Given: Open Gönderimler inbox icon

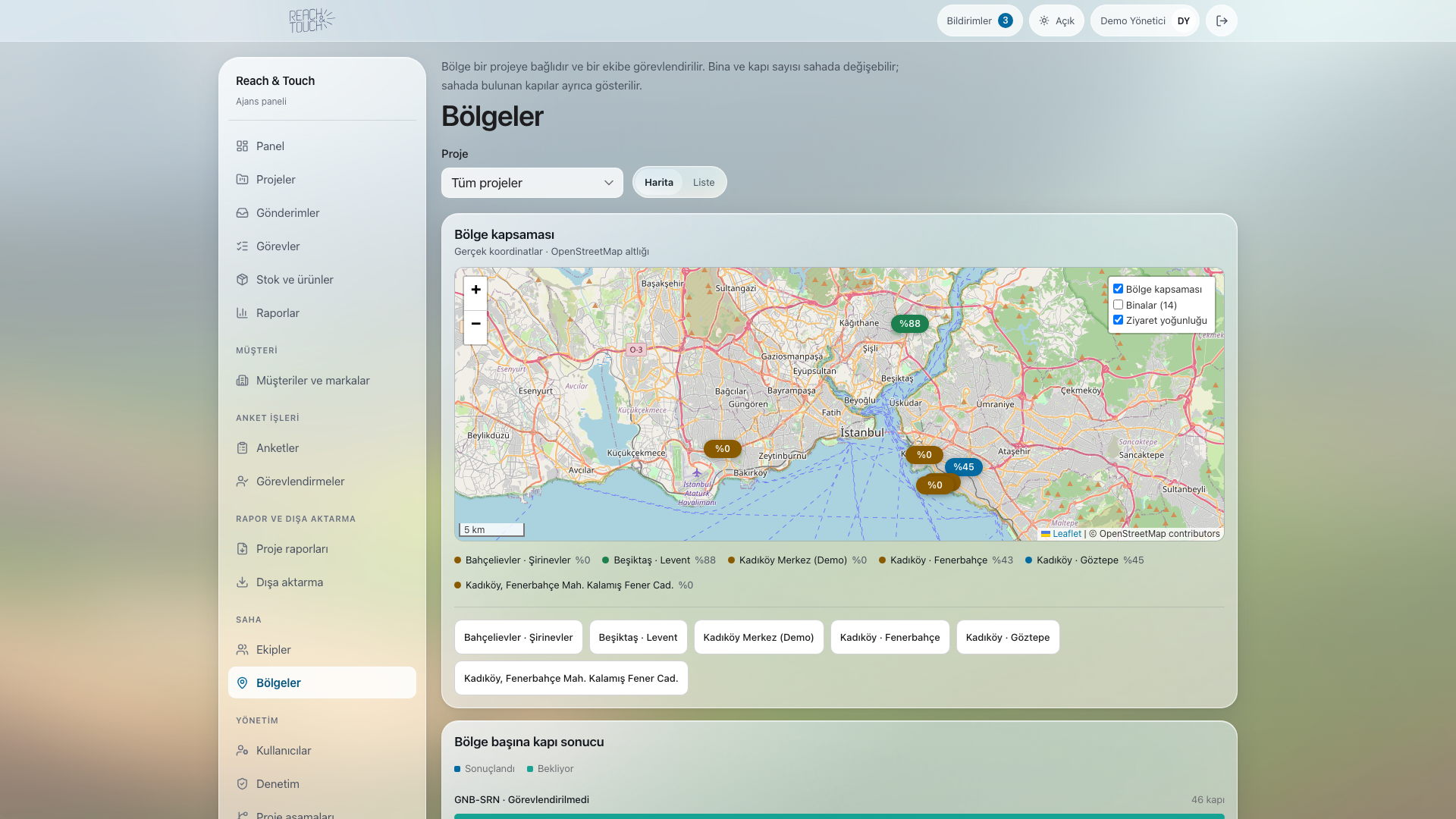Looking at the screenshot, I should (242, 213).
